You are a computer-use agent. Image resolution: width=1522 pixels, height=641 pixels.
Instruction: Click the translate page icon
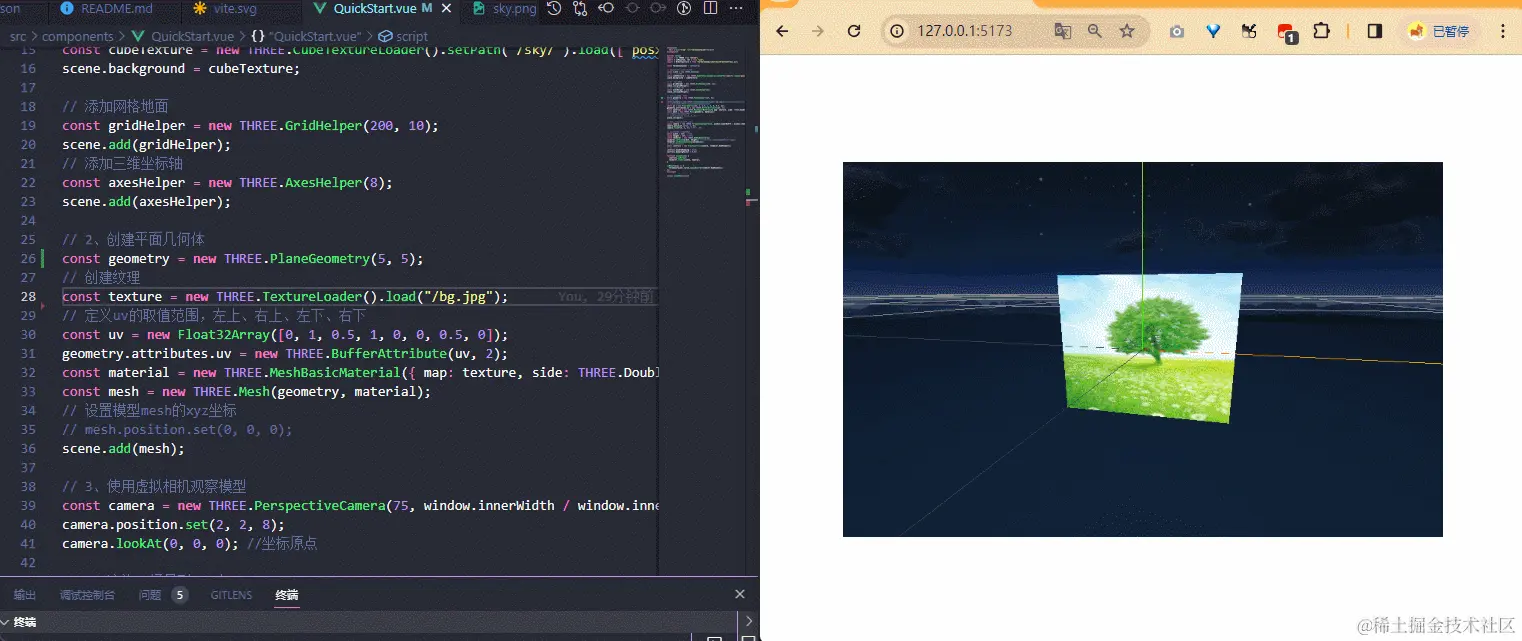pos(1062,31)
